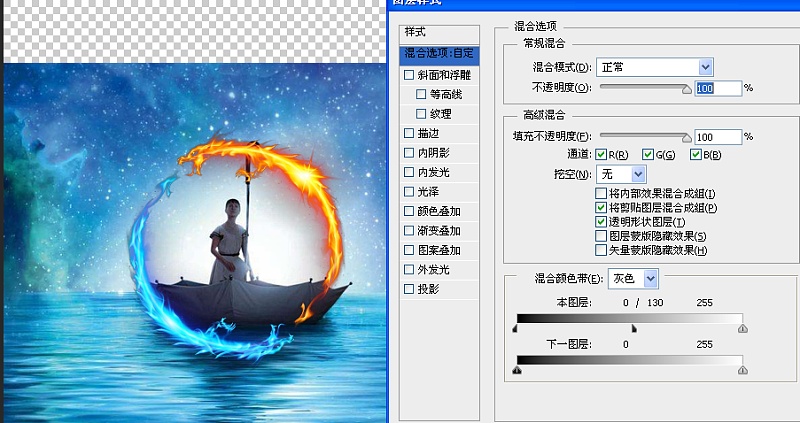The height and width of the screenshot is (423, 800).
Task: Click the 本图层 gradient bar
Action: tap(630, 318)
